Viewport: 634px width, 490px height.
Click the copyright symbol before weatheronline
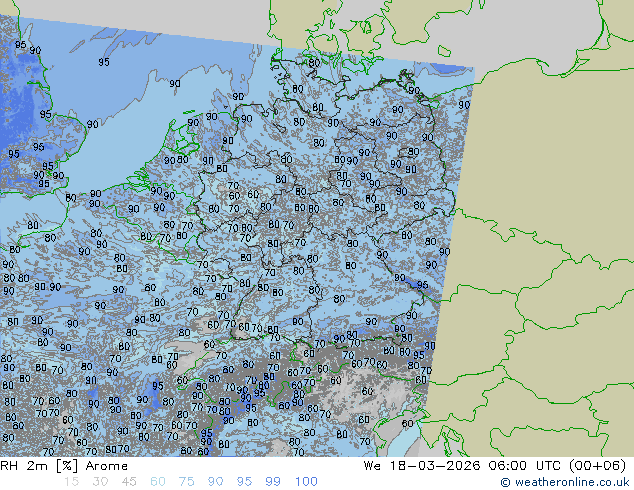[x=506, y=482]
